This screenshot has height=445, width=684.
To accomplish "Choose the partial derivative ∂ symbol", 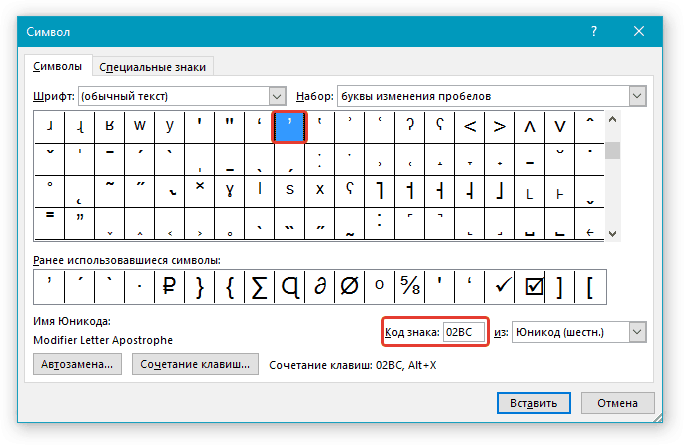I will 319,288.
